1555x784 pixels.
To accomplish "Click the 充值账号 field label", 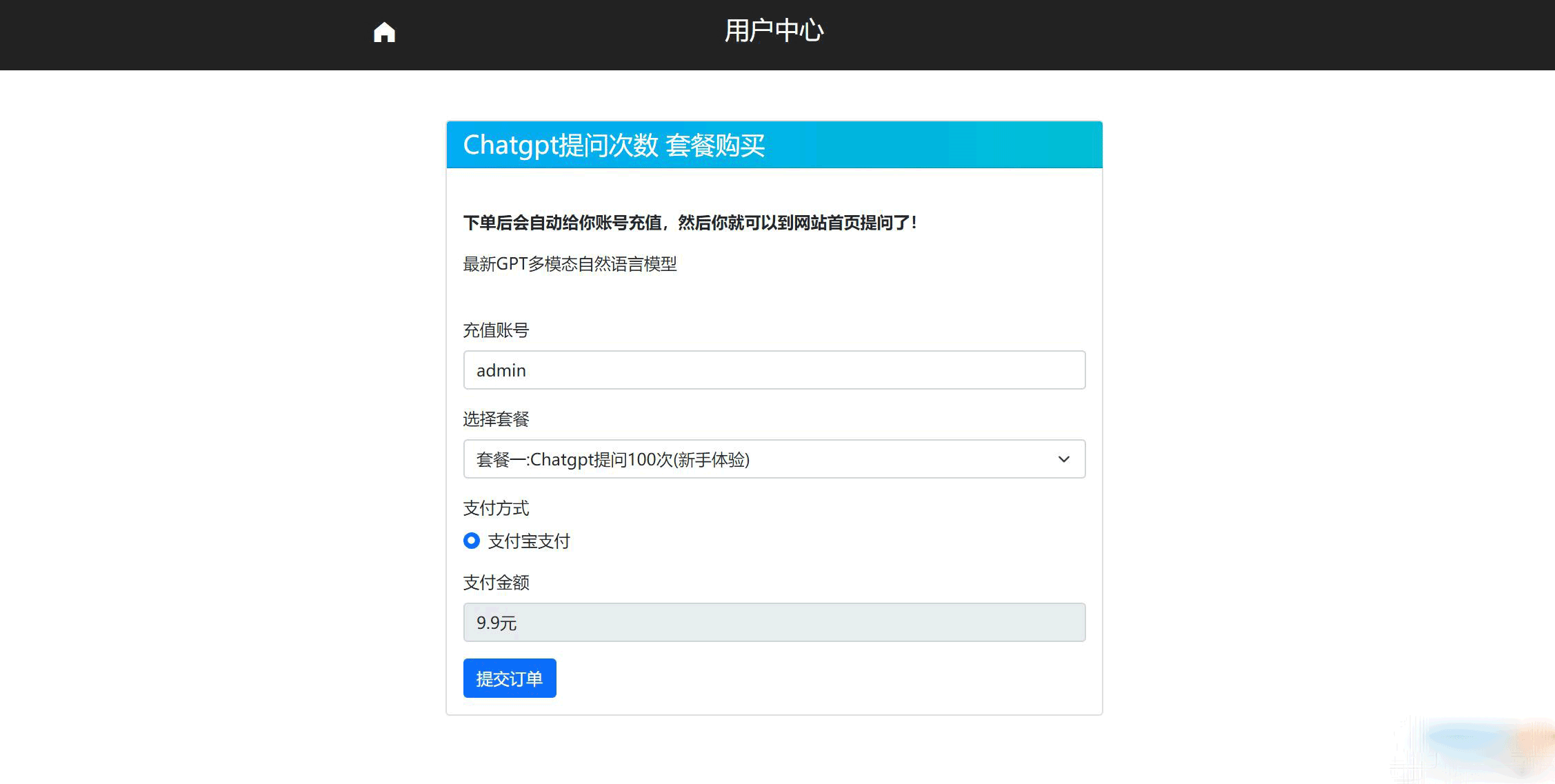I will pyautogui.click(x=496, y=330).
